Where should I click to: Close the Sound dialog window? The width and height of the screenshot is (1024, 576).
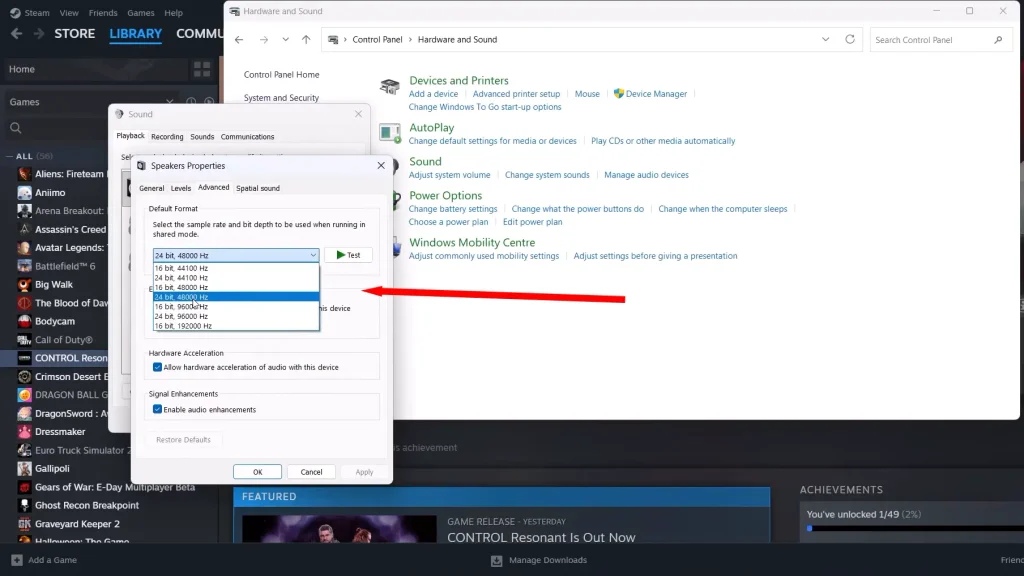(359, 114)
